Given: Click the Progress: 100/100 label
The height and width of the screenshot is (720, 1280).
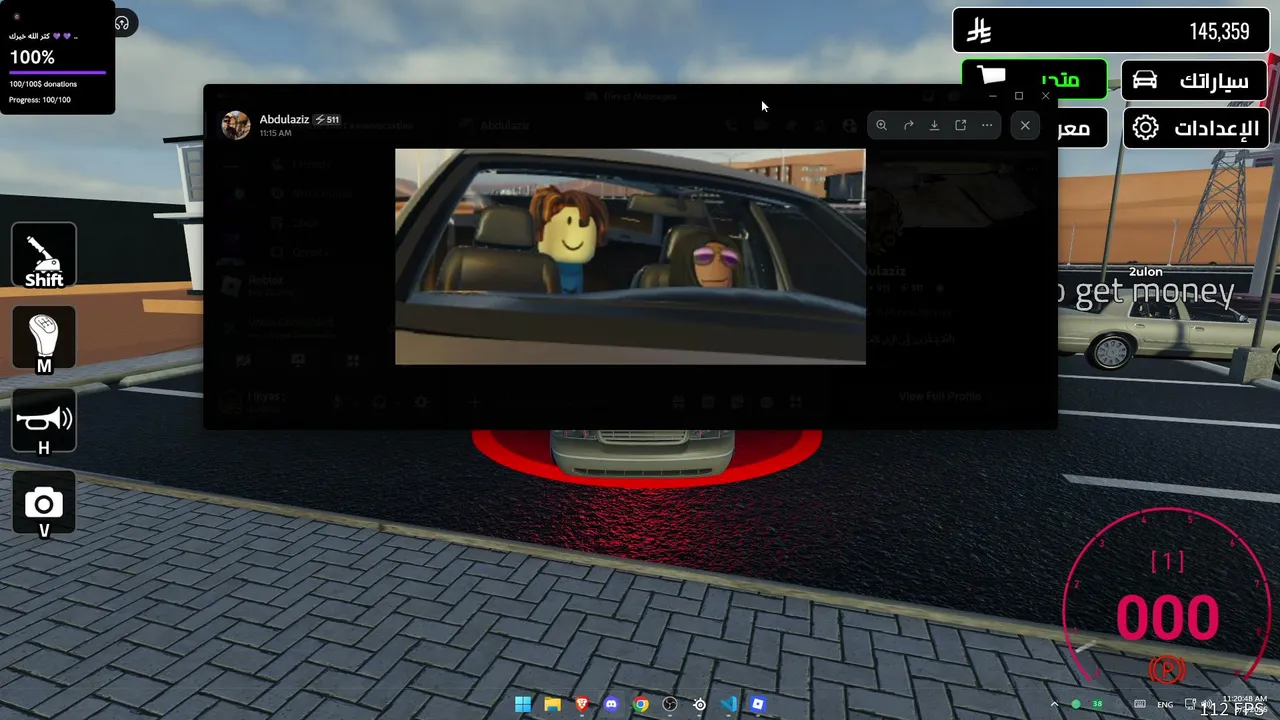Looking at the screenshot, I should [x=40, y=100].
